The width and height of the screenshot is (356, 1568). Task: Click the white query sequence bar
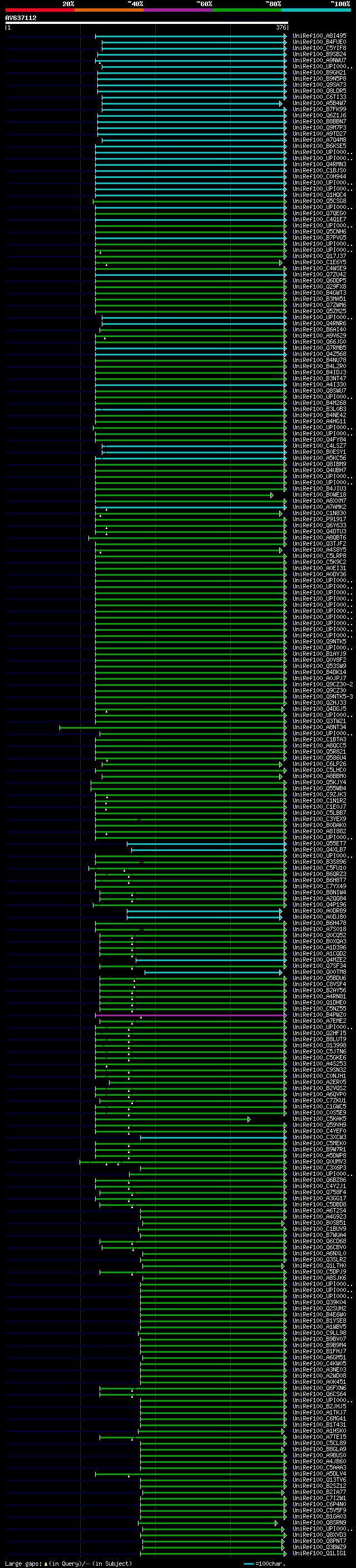(x=146, y=22)
